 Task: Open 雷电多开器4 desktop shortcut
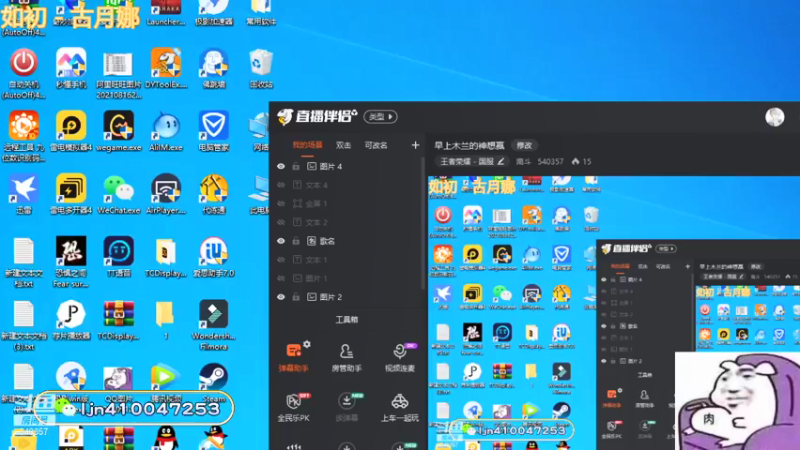pos(71,194)
